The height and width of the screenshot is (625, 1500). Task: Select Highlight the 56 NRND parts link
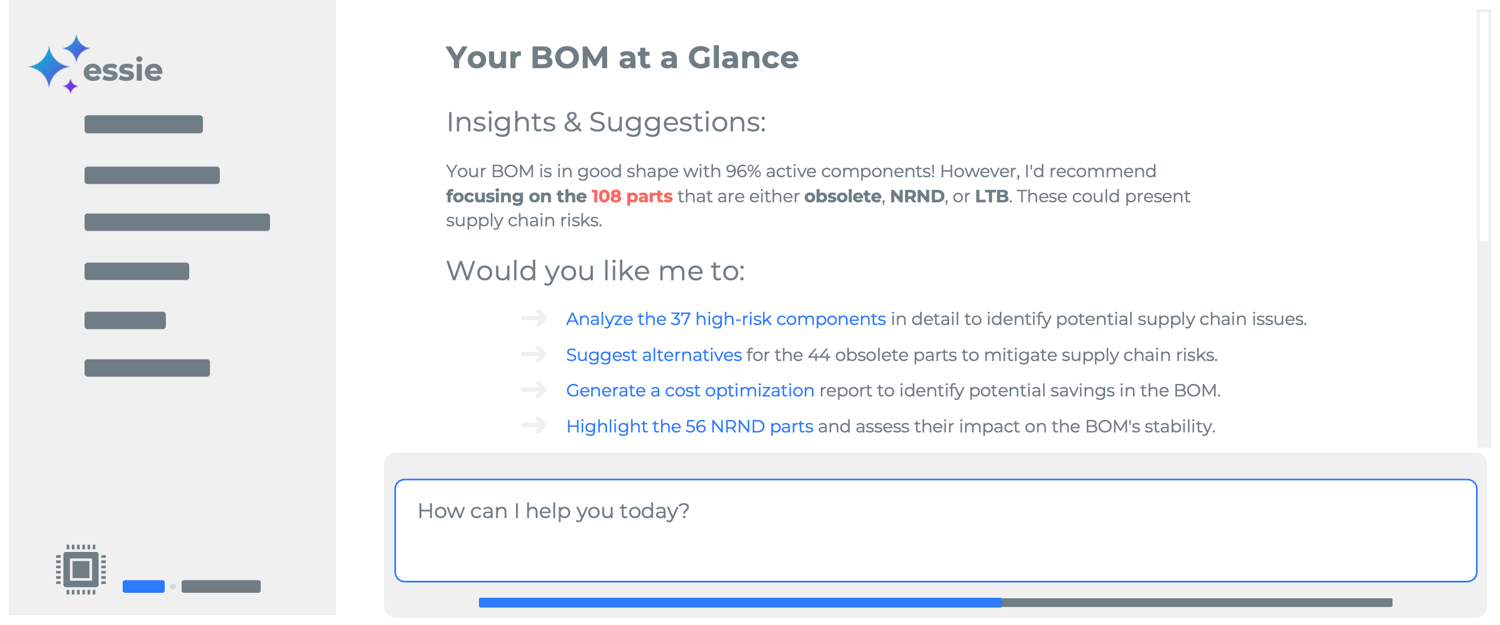click(689, 427)
